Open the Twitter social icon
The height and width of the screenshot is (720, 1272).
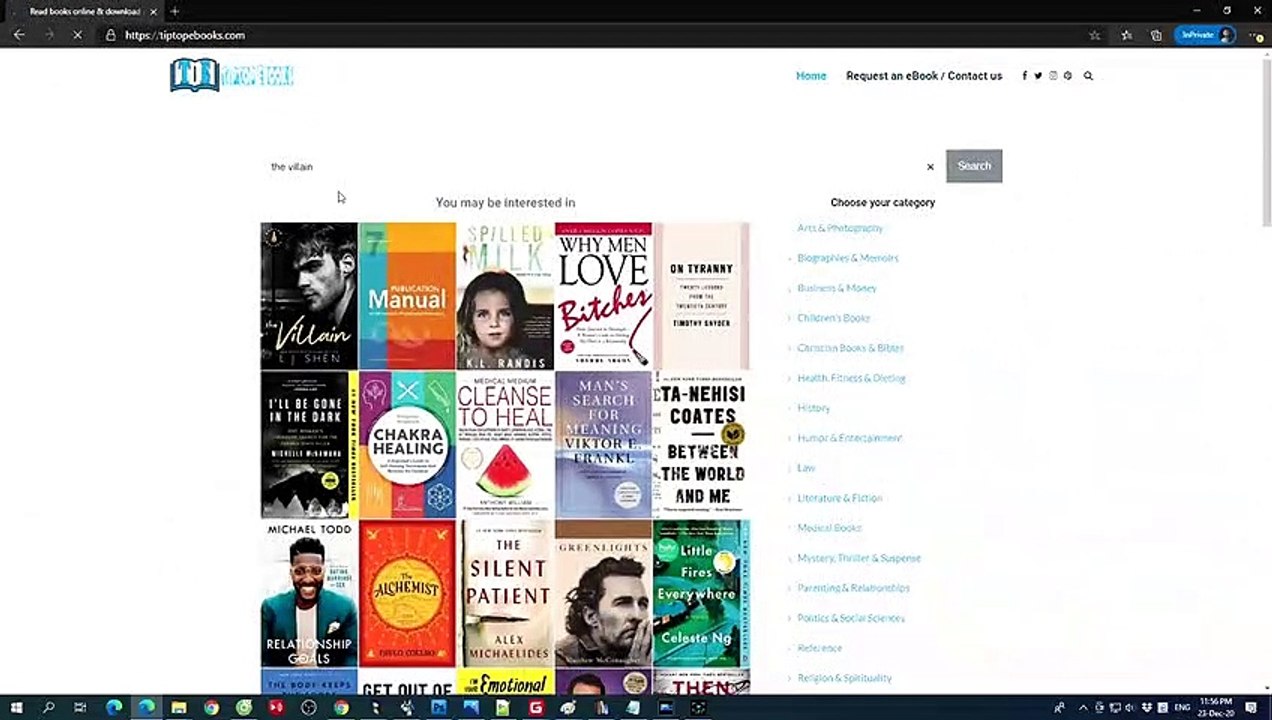click(x=1038, y=76)
